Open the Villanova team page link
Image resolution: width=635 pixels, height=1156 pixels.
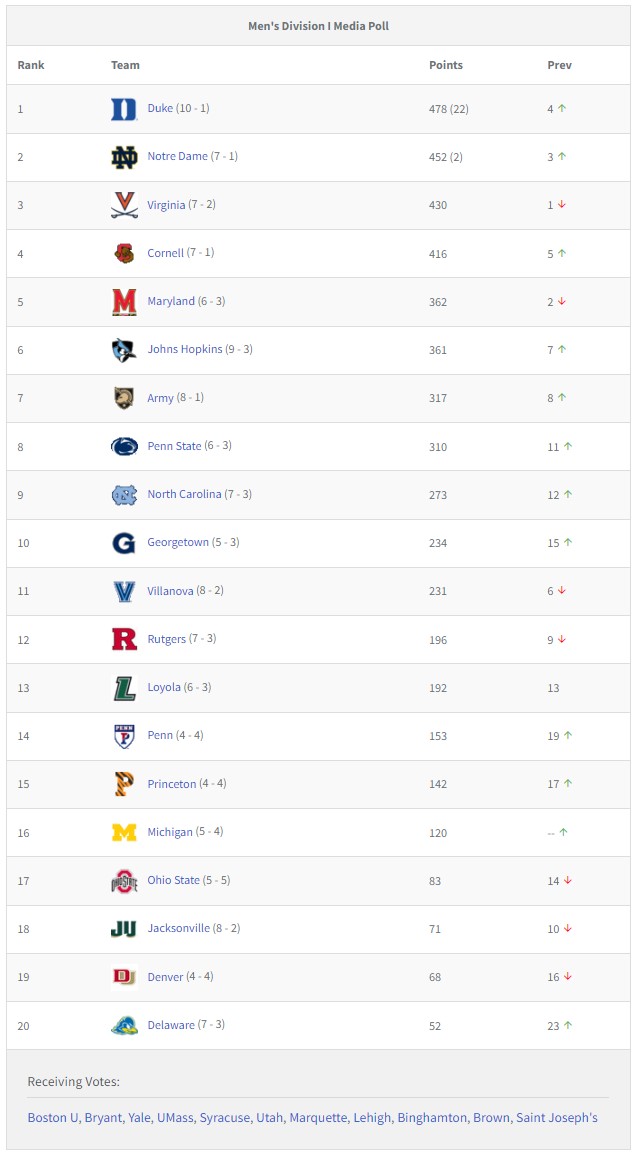click(x=170, y=591)
